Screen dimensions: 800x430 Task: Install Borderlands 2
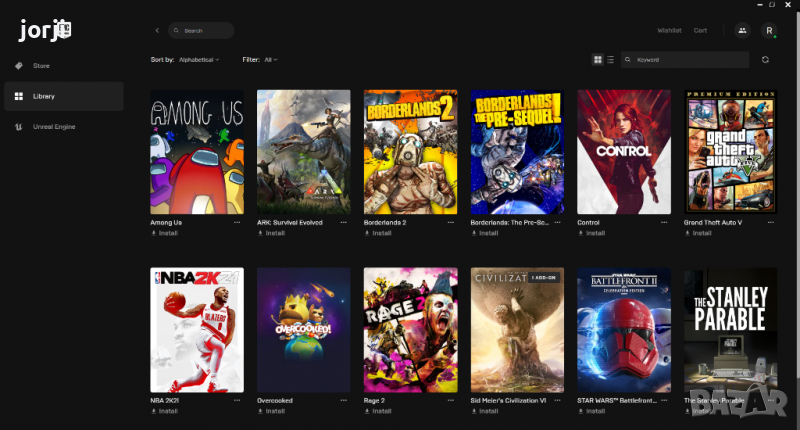[378, 233]
